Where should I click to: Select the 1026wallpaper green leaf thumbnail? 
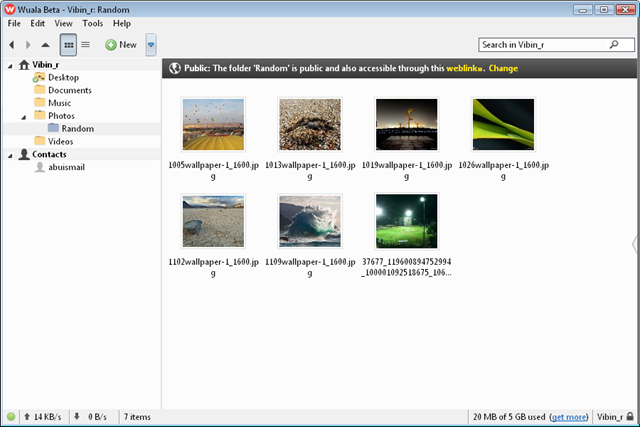click(x=503, y=125)
